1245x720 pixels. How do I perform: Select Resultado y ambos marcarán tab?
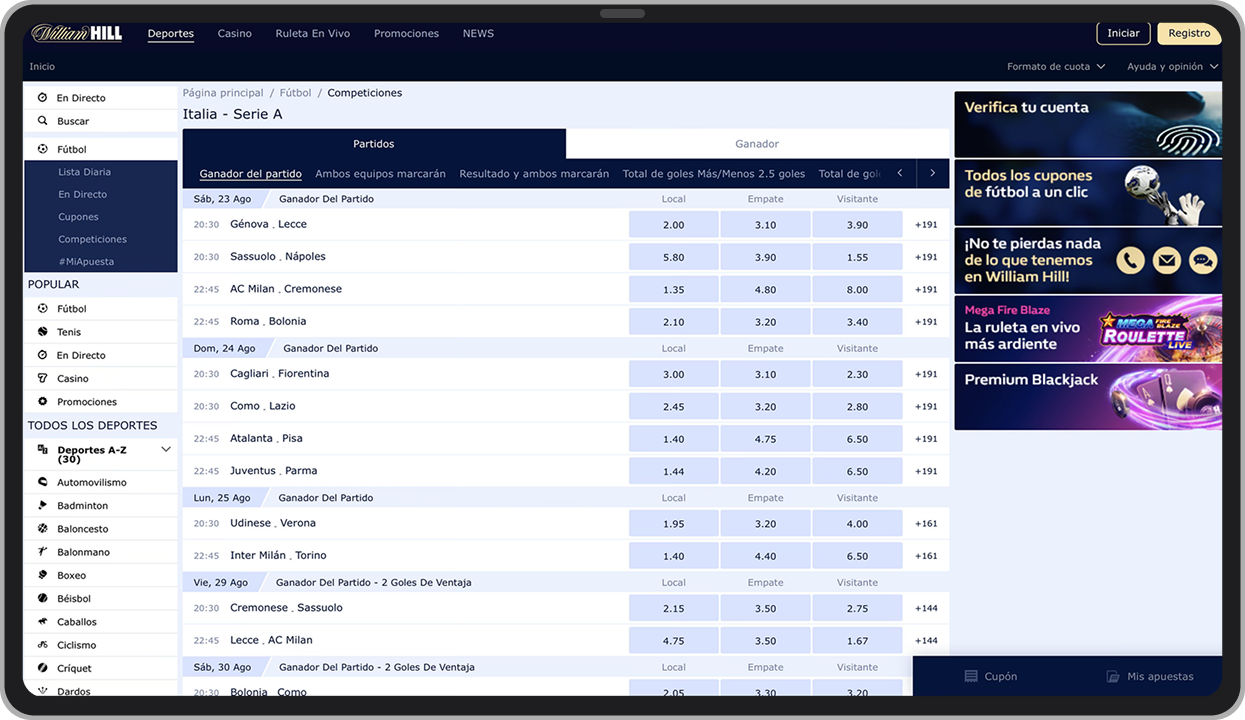coord(534,174)
